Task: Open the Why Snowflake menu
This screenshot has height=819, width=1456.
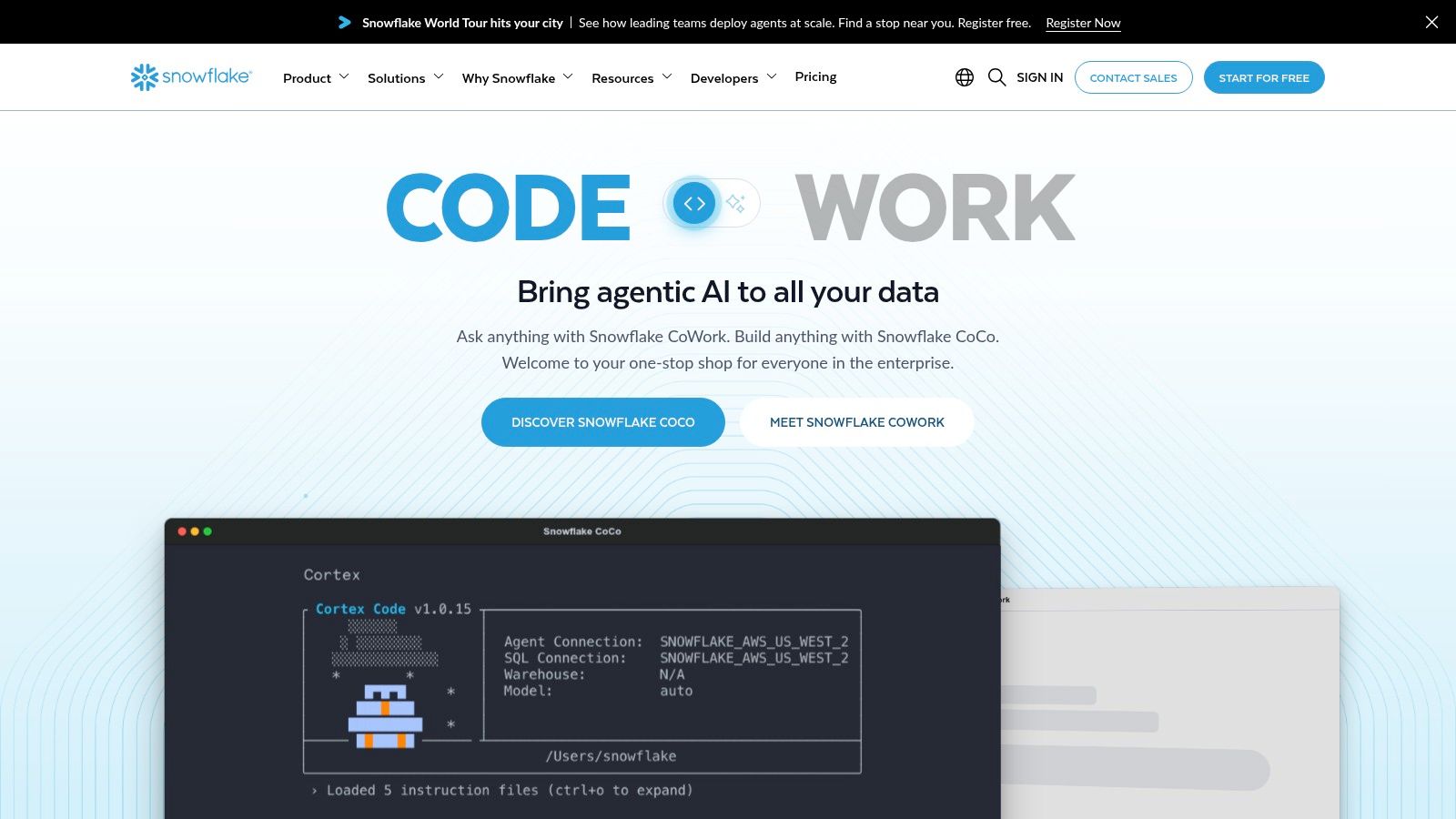Action: pyautogui.click(x=509, y=78)
